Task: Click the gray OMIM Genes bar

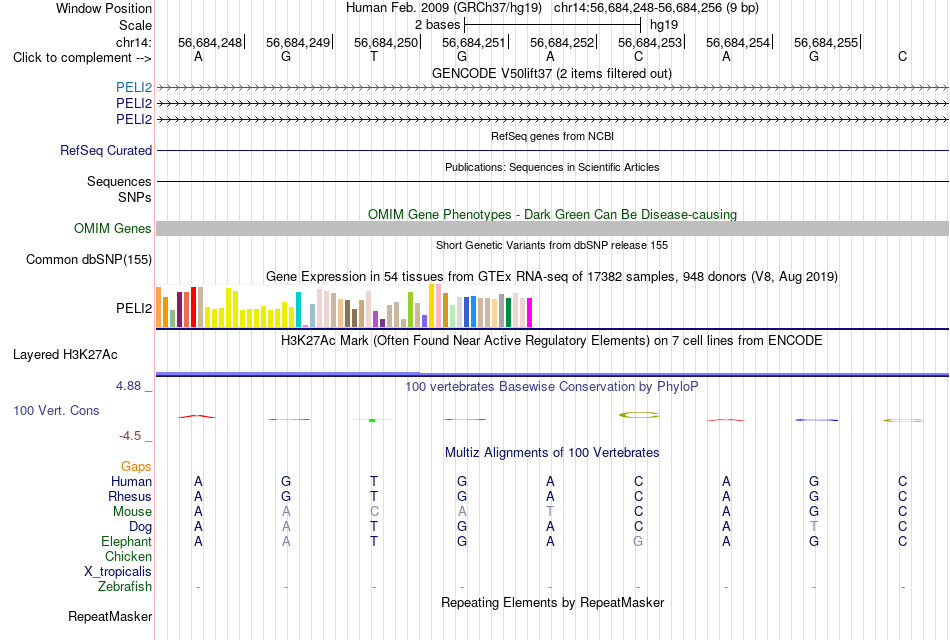Action: point(552,228)
